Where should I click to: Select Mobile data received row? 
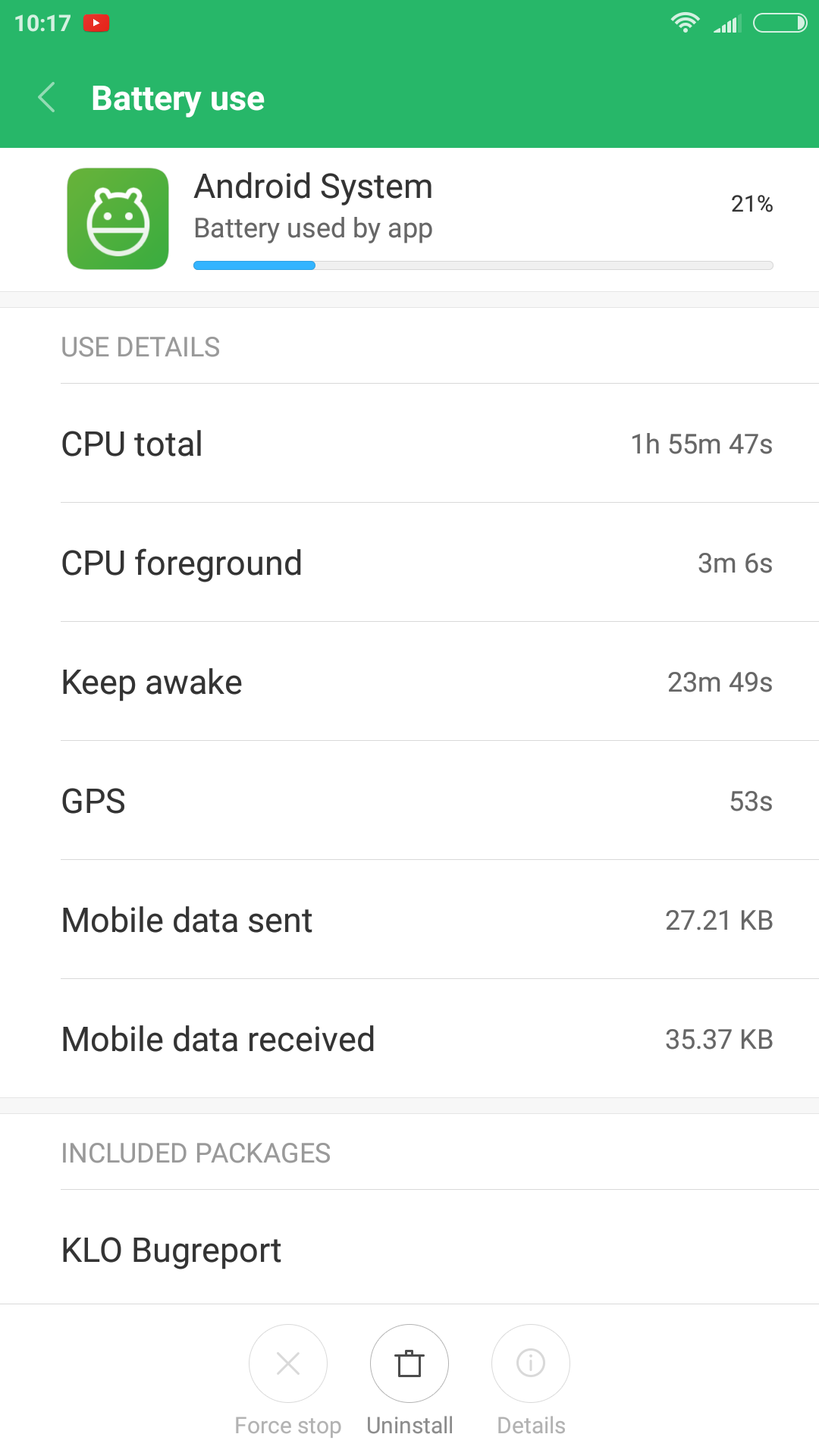(417, 1039)
